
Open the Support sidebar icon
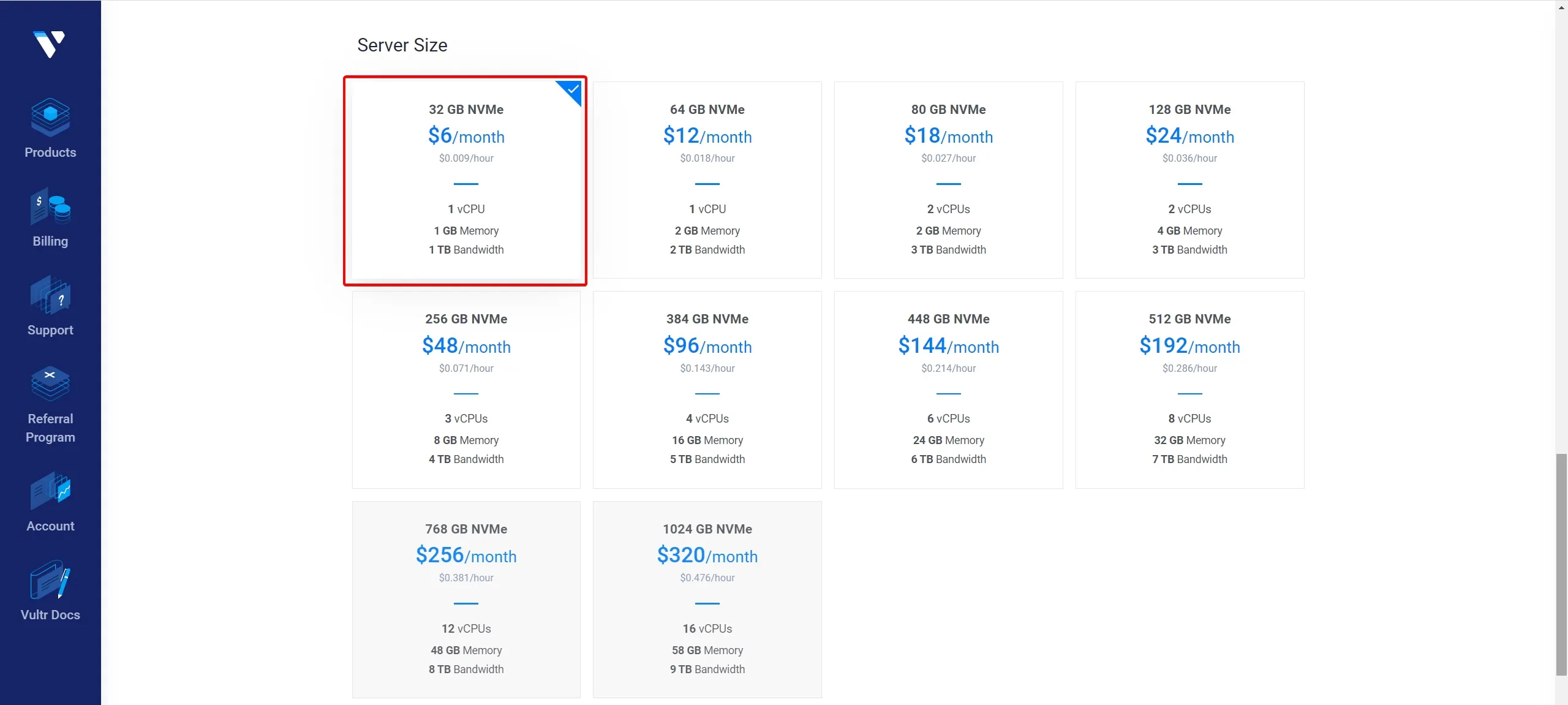[50, 295]
